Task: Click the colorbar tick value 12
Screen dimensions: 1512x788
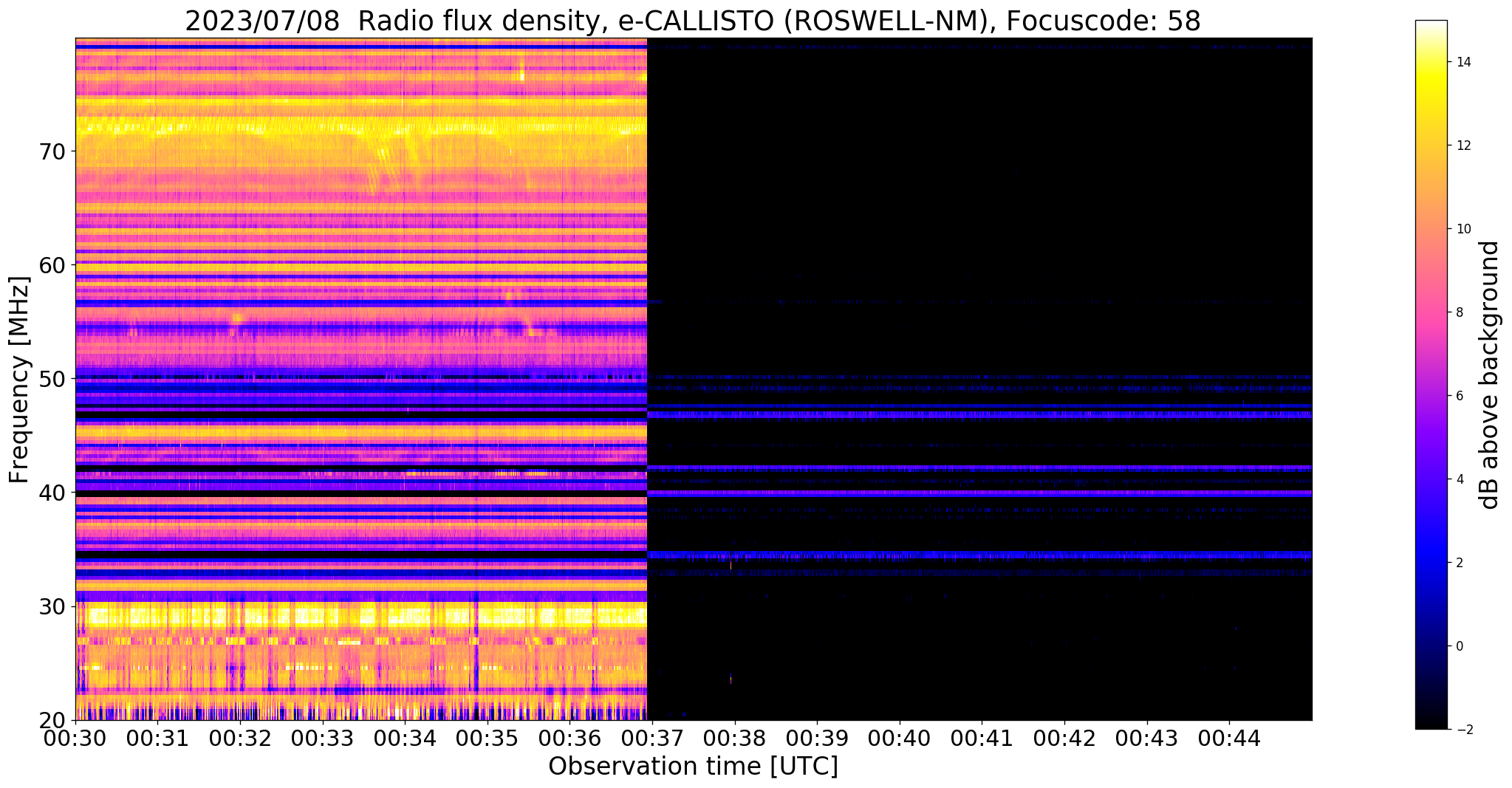Action: [1463, 145]
